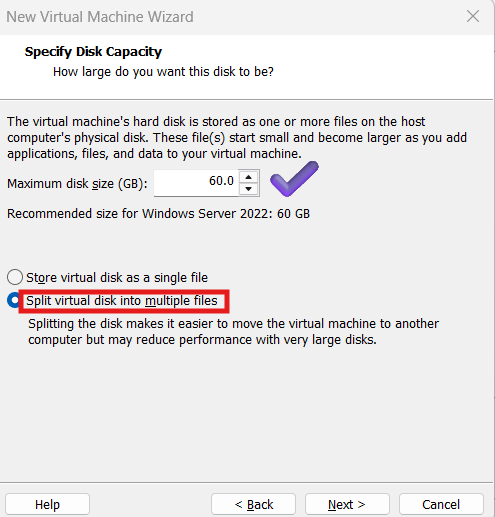
Task: Select the single file radio button circle
Action: [x=15, y=277]
